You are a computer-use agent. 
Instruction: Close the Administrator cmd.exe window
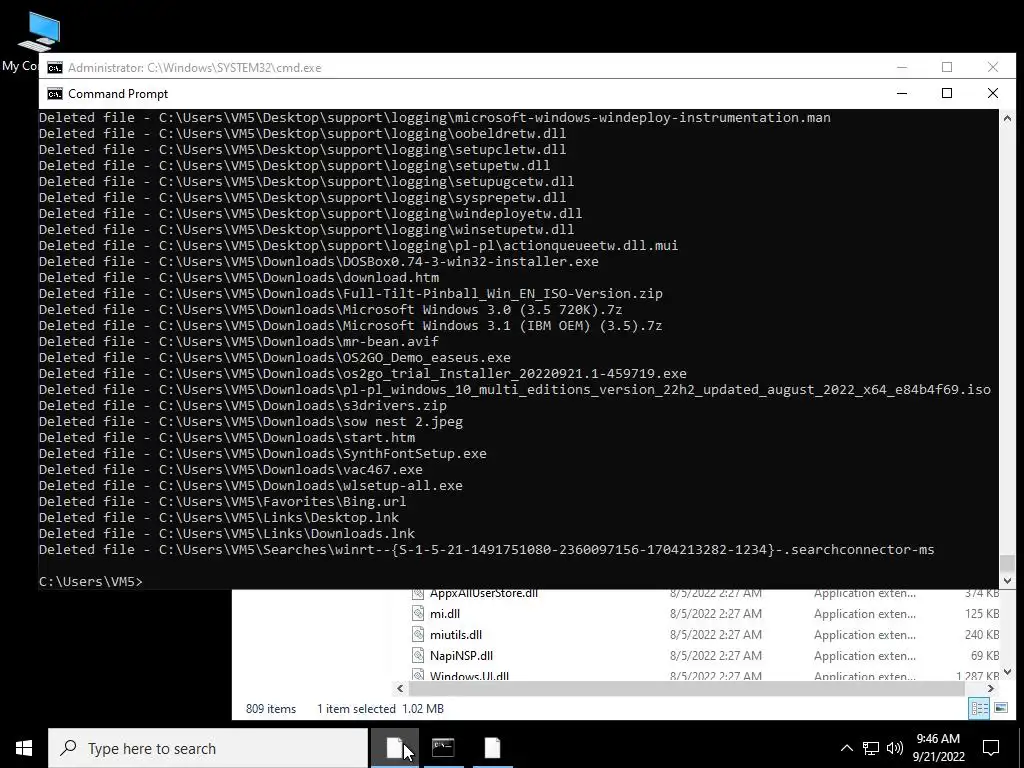click(x=993, y=67)
